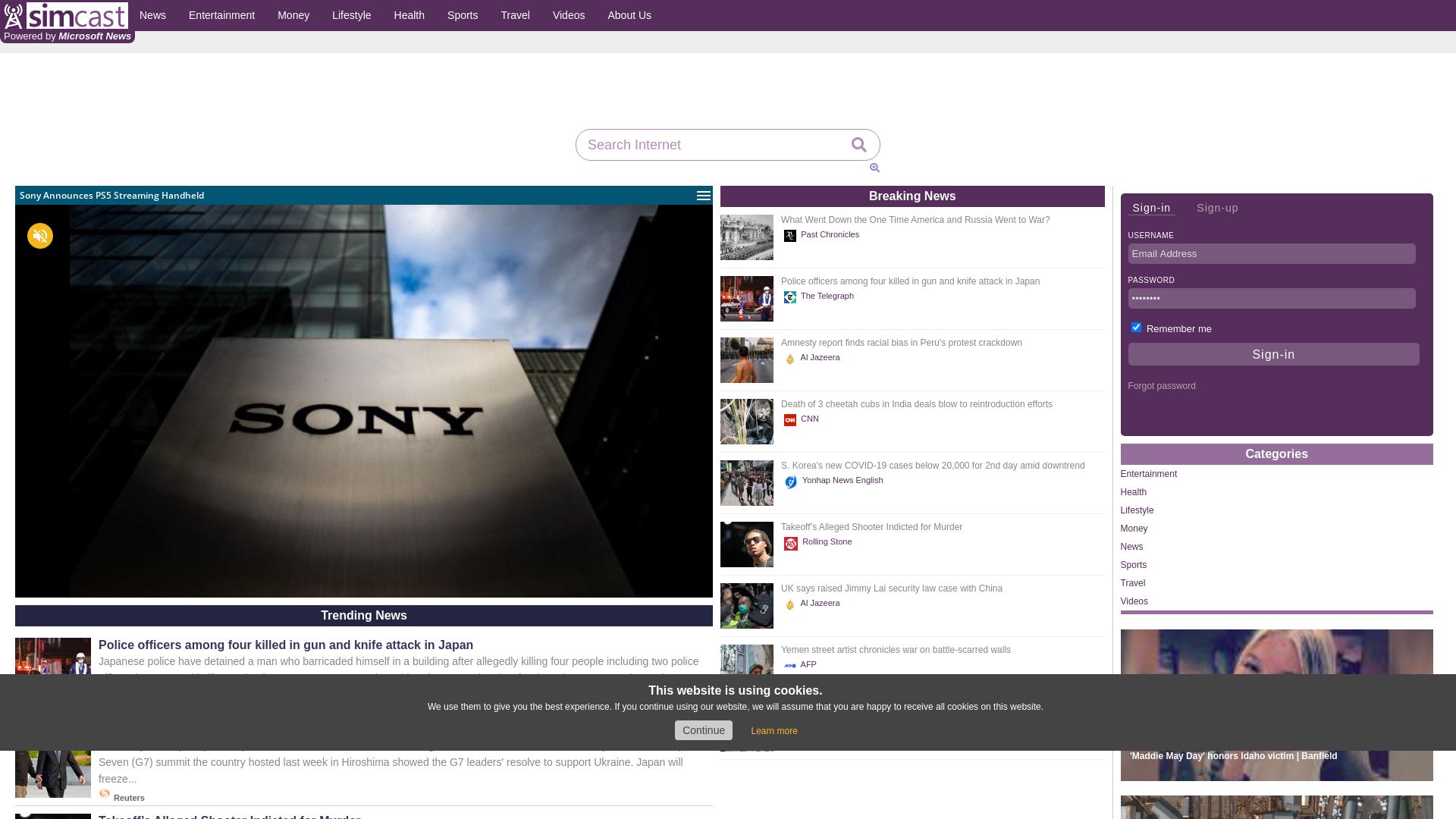Screen dimensions: 1456x819
Task: Click the search magnifier icon
Action: pyautogui.click(x=858, y=145)
